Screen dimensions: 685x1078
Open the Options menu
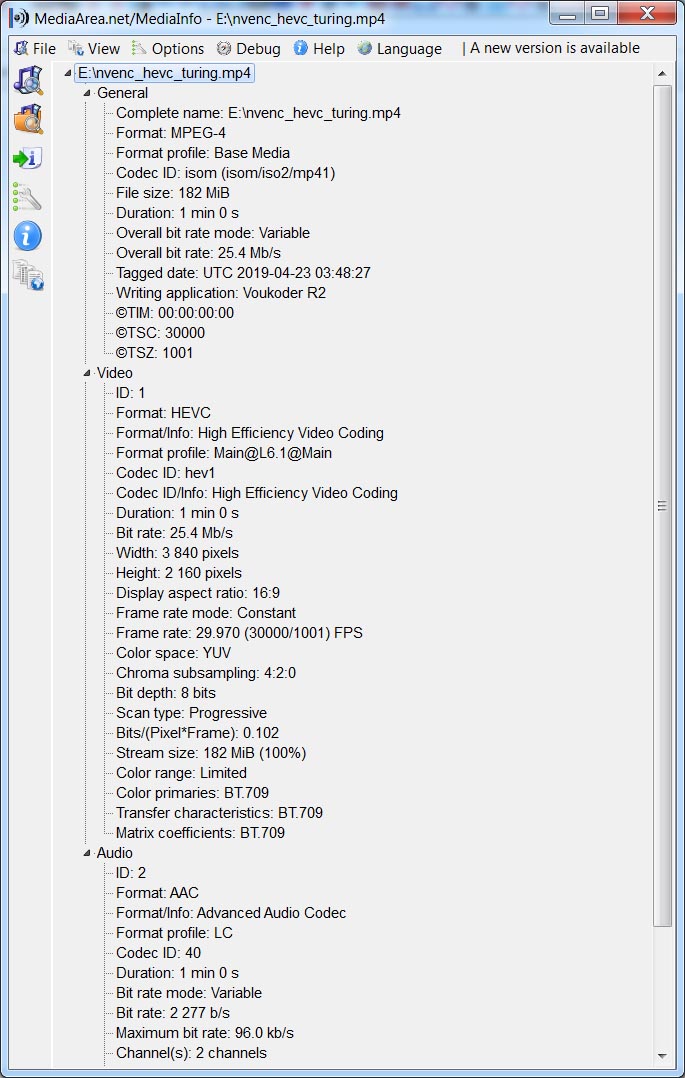point(168,48)
